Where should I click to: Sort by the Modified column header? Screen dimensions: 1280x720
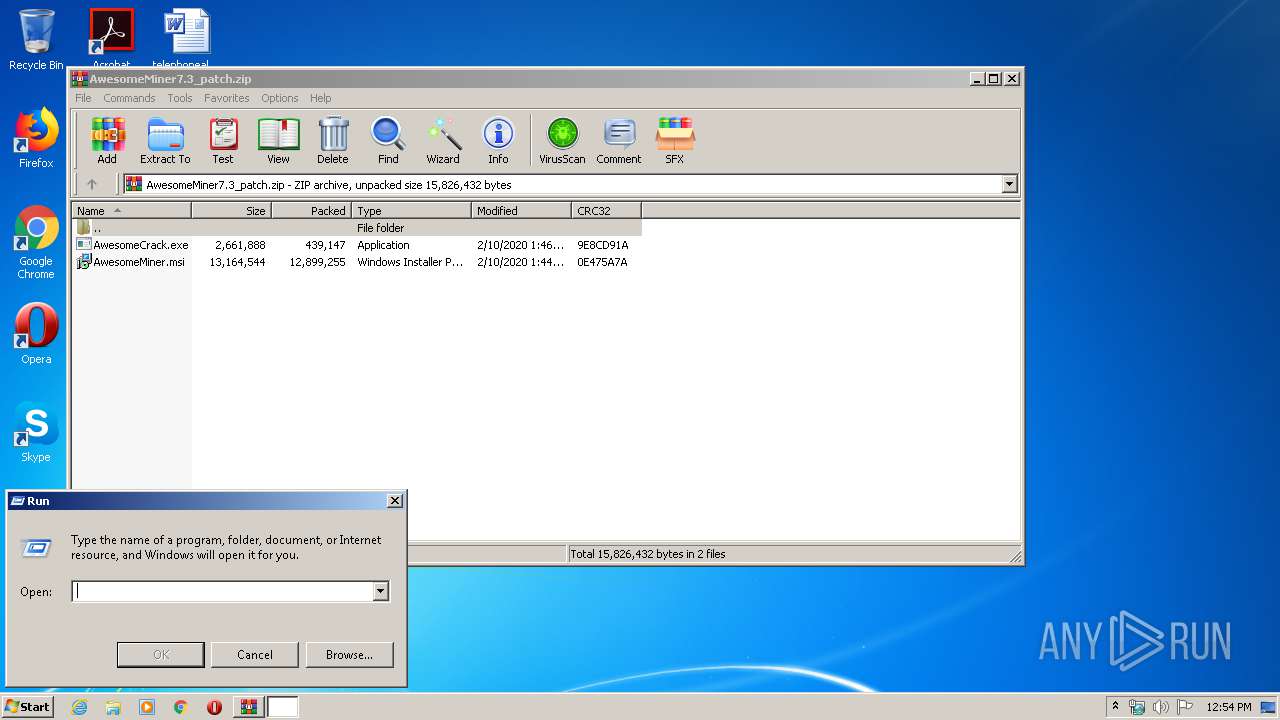pos(521,211)
